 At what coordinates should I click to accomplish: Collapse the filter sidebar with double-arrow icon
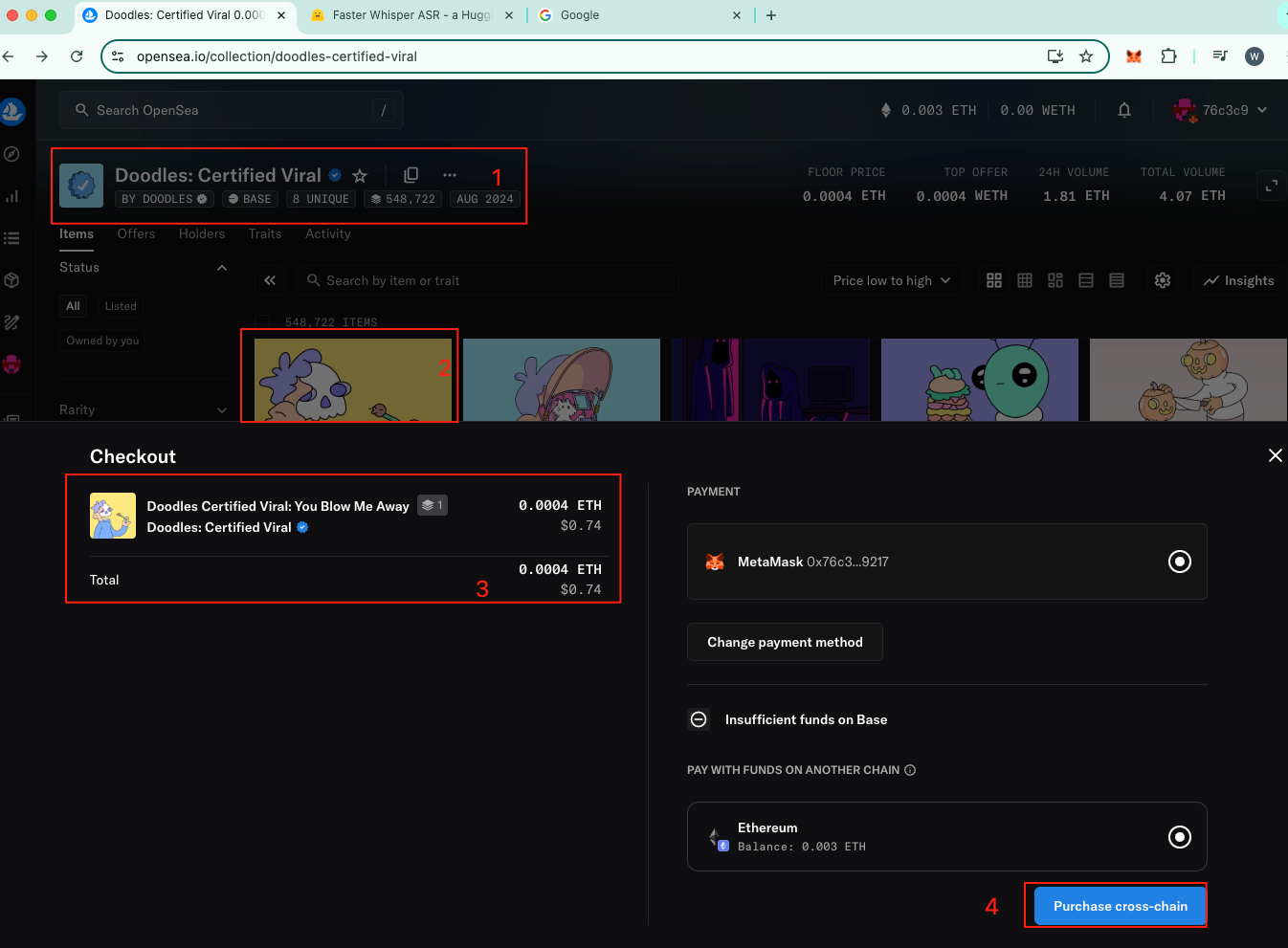point(270,280)
